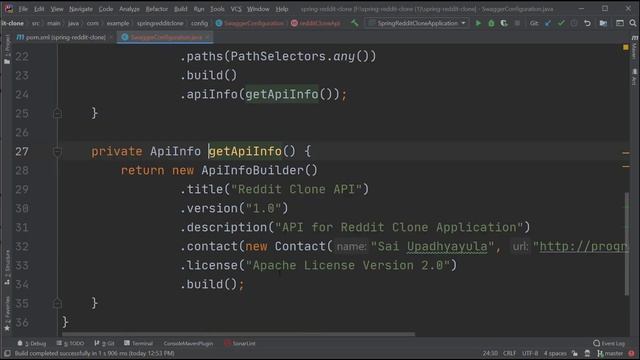This screenshot has height=360, width=640.
Task: Click the "Reddit Clone API" string on line 29
Action: coord(296,189)
